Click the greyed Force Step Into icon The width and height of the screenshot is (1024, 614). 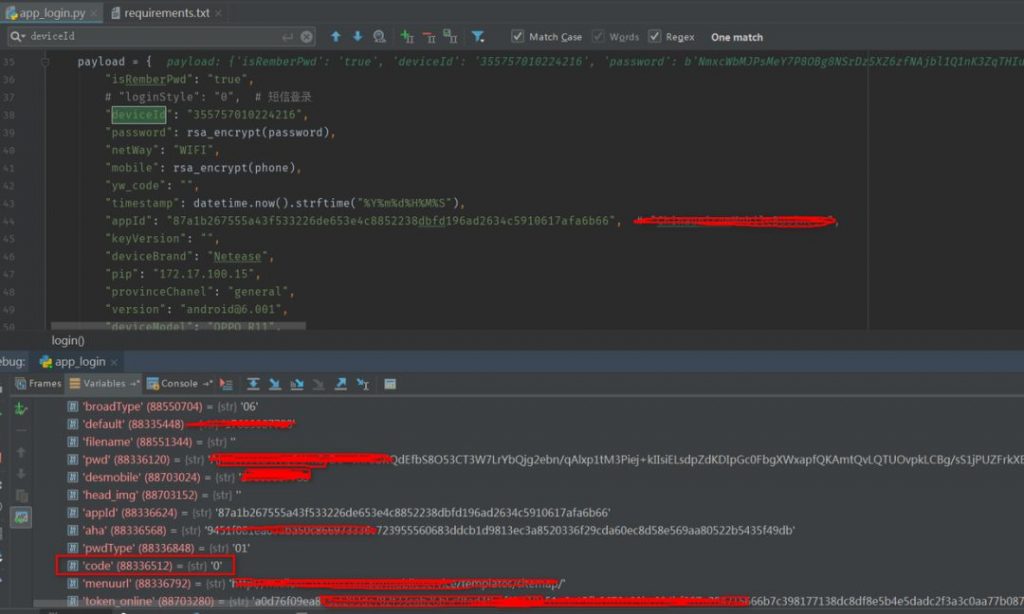[319, 384]
